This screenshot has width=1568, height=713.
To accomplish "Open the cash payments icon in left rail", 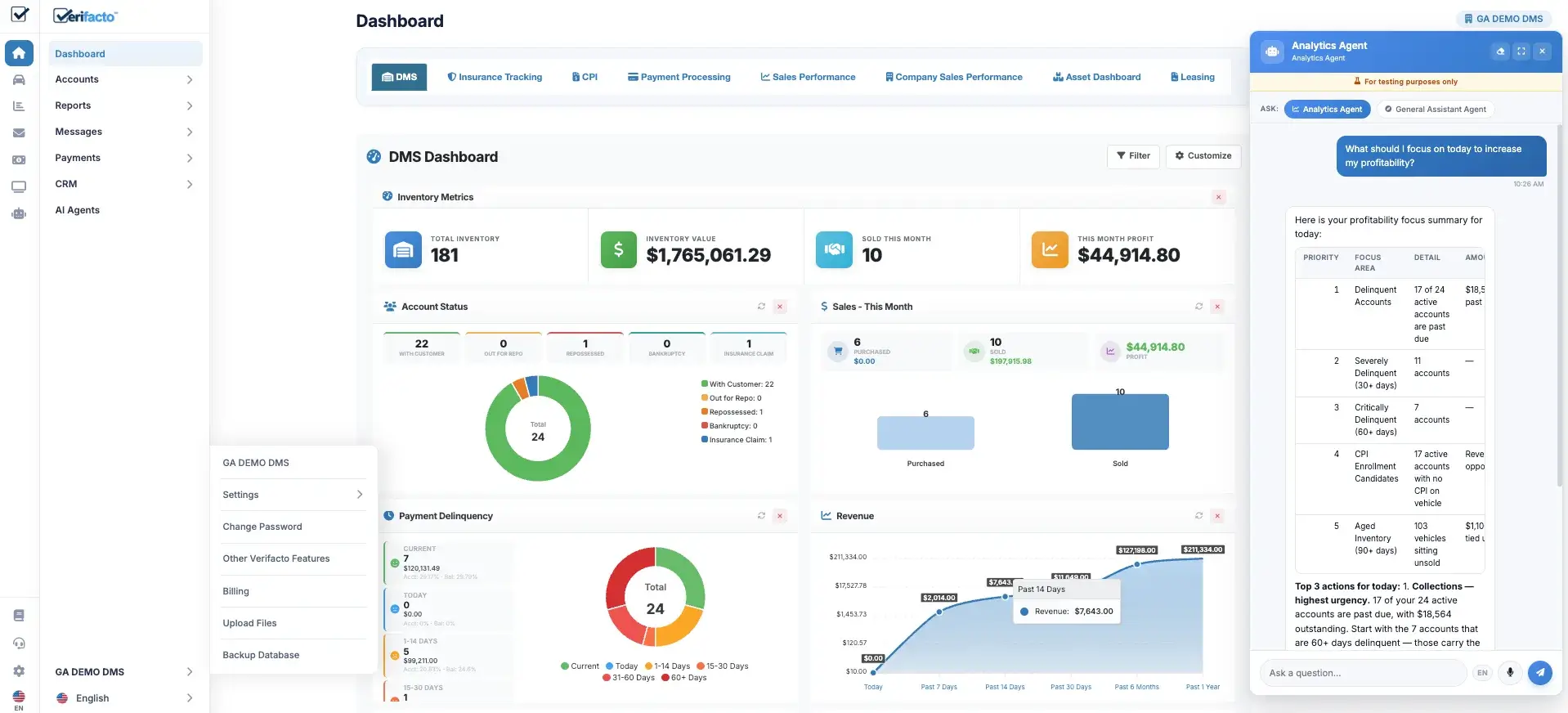I will [x=19, y=159].
